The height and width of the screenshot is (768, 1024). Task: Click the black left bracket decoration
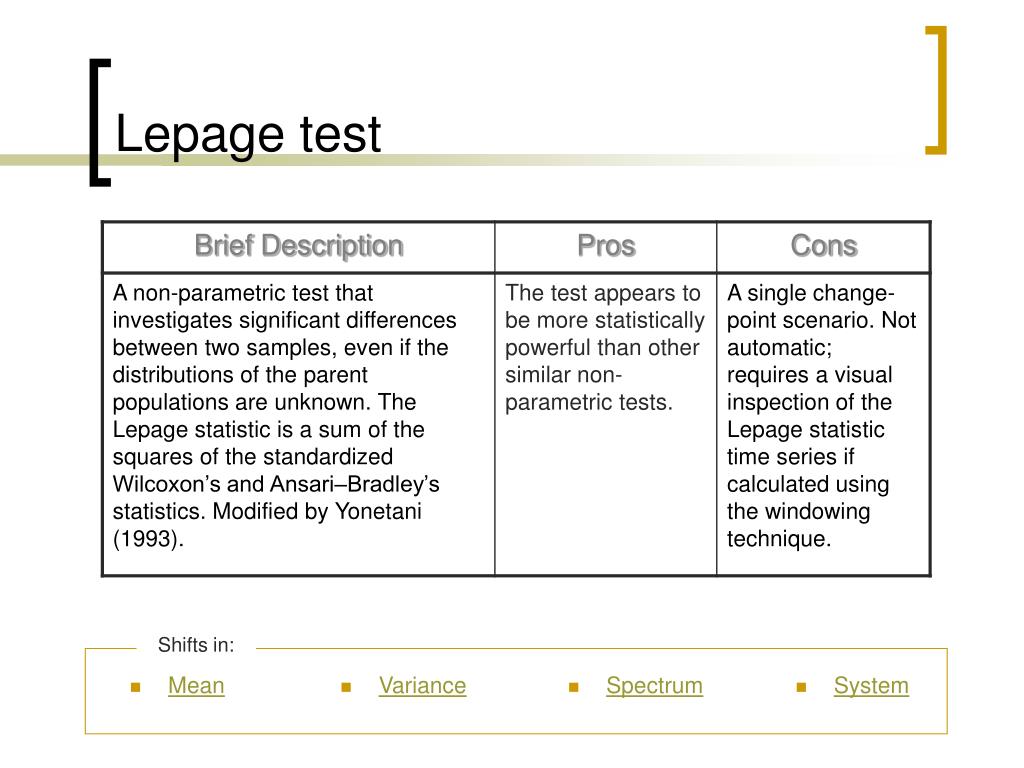[x=97, y=122]
